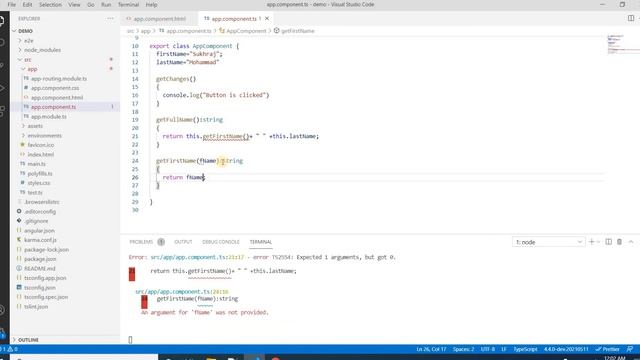Expand the node_modules folder
The height and width of the screenshot is (360, 640).
(x=42, y=50)
